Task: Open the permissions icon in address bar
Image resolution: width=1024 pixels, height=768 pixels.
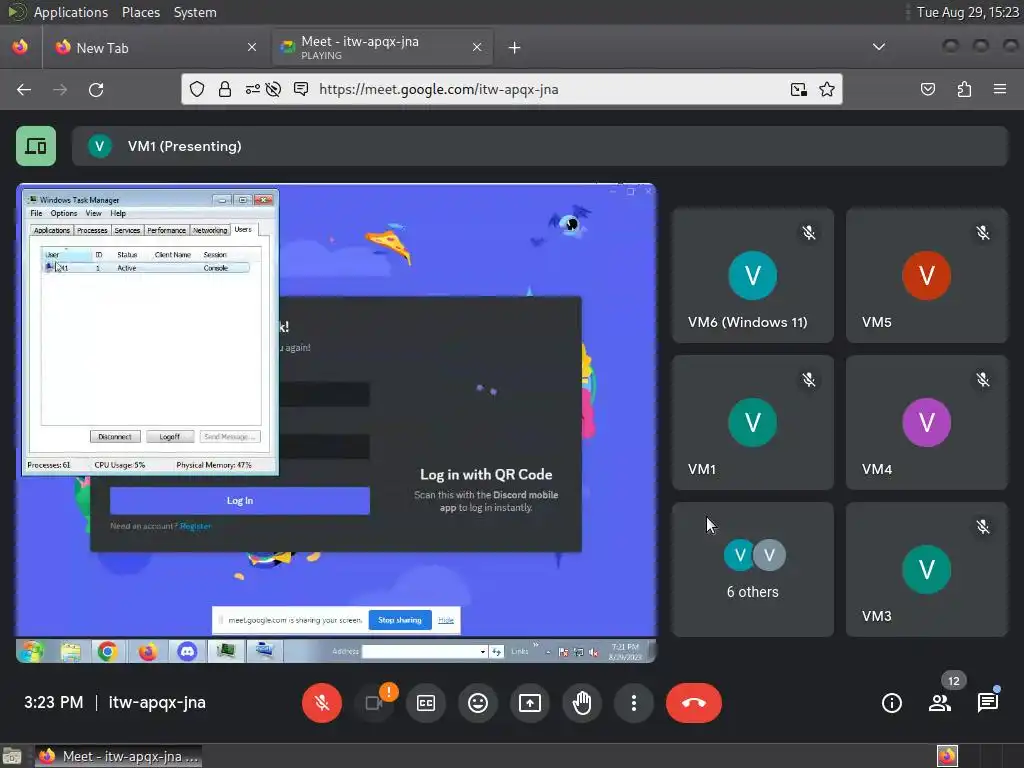Action: coord(252,89)
